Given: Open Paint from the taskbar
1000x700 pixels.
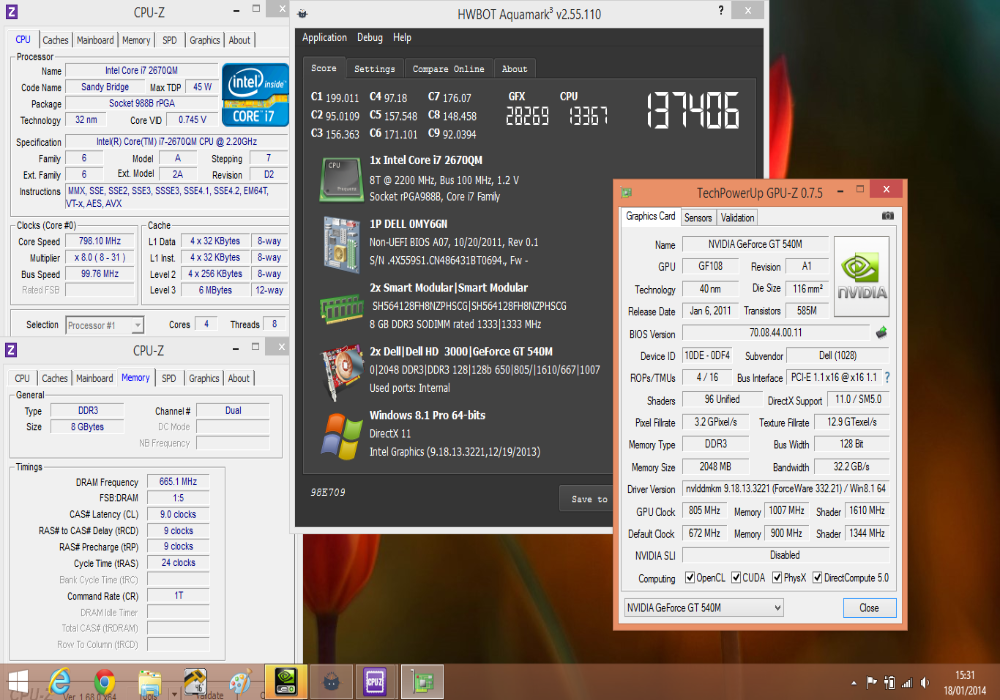Looking at the screenshot, I should click(240, 682).
